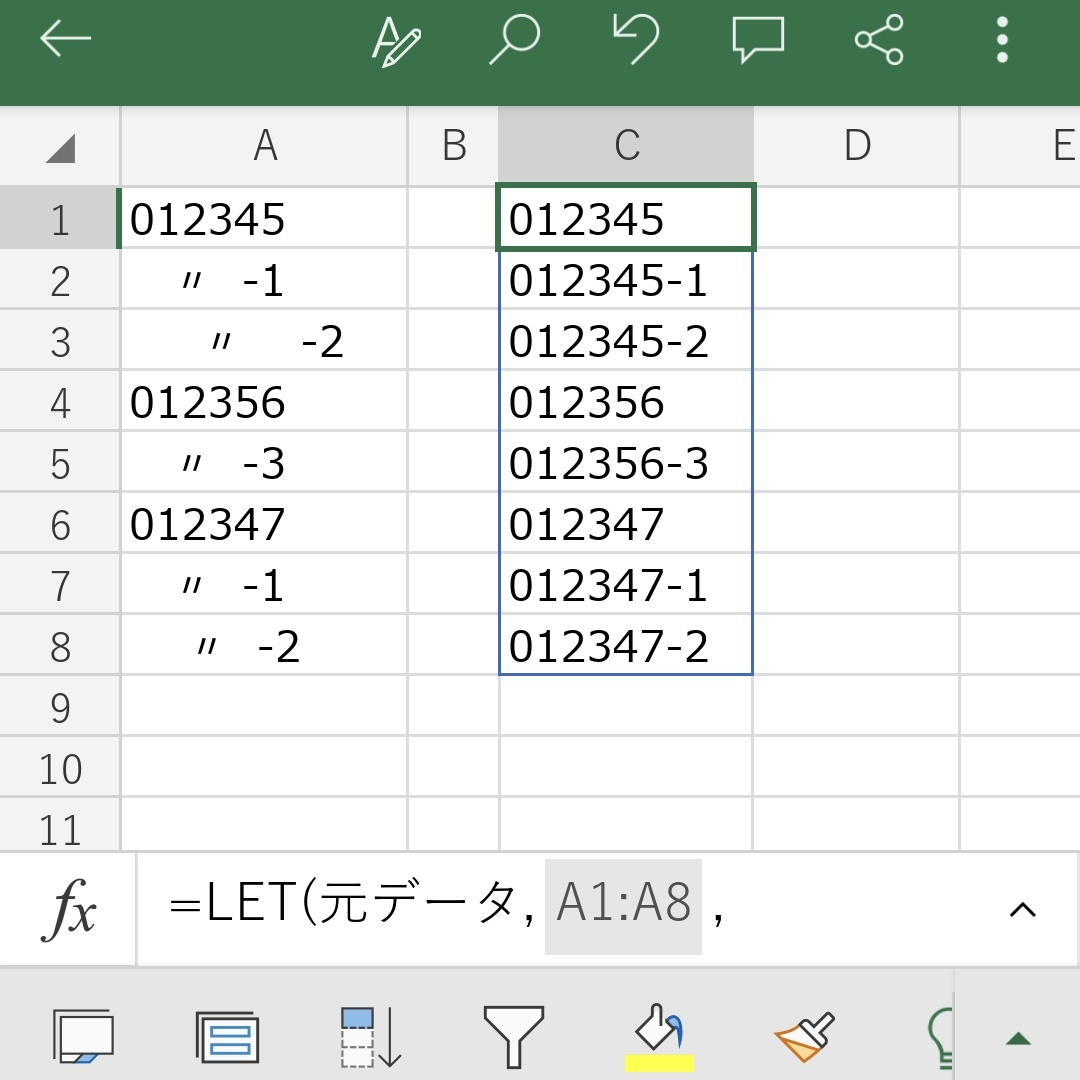
Task: Apply the yellow fill color bucket
Action: click(659, 1036)
